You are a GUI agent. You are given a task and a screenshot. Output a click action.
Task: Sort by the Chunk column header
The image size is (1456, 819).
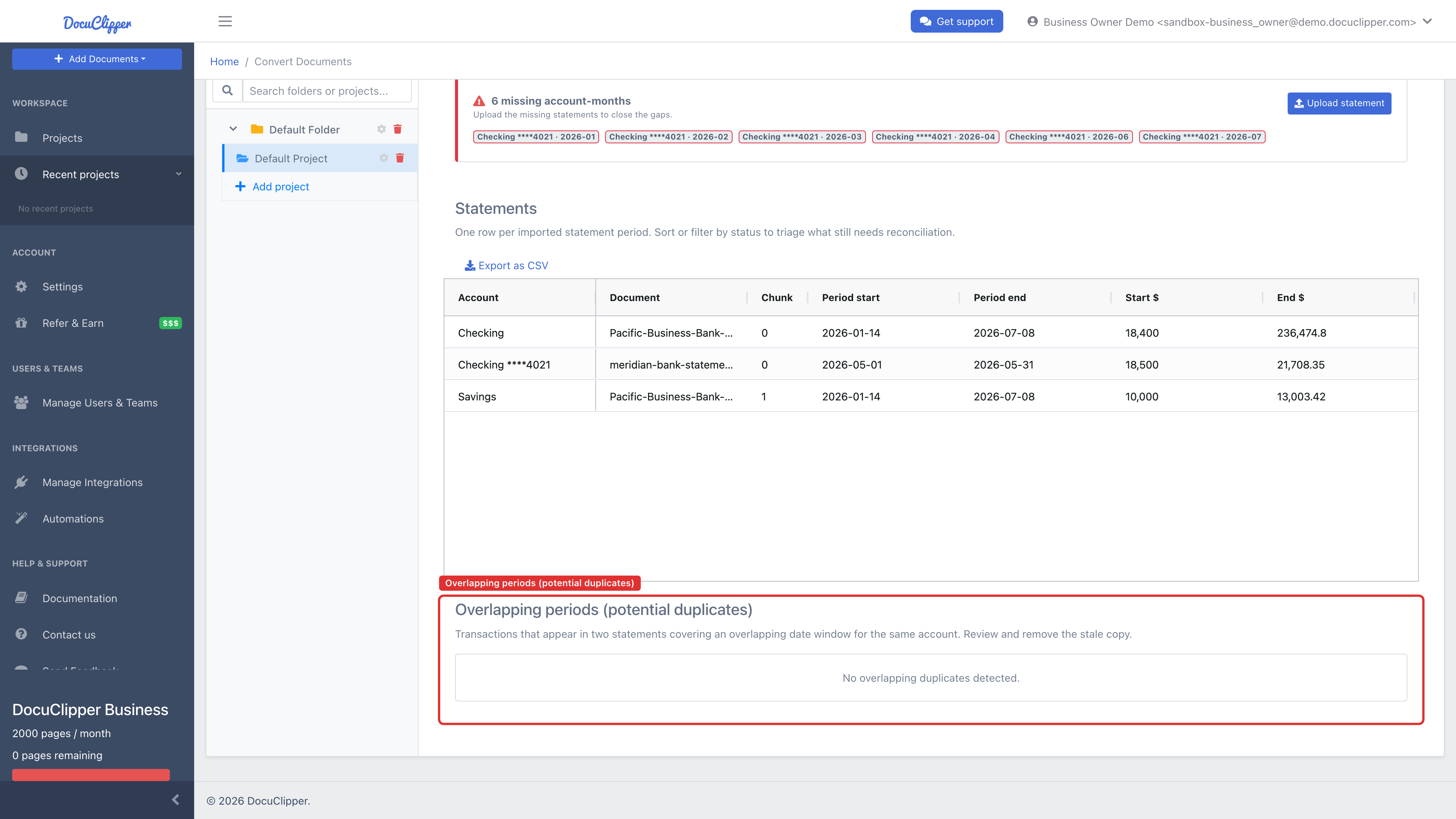777,298
